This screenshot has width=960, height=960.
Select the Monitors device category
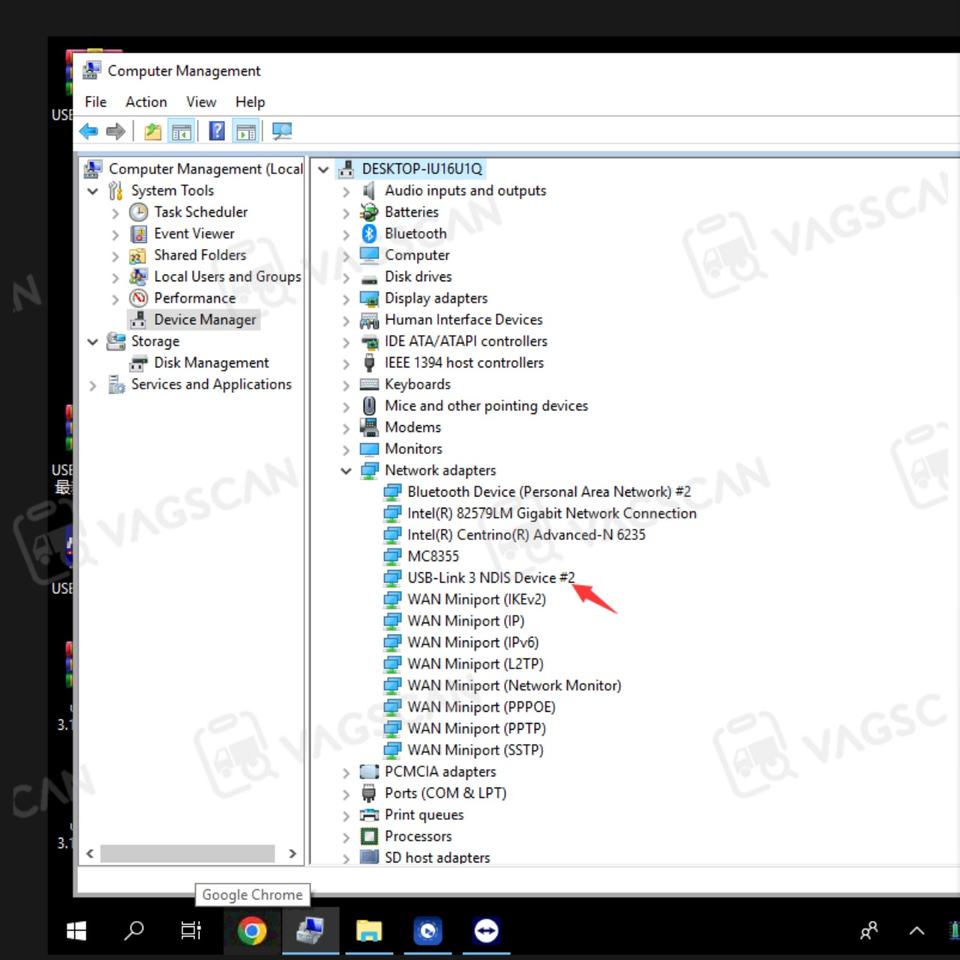click(x=413, y=449)
